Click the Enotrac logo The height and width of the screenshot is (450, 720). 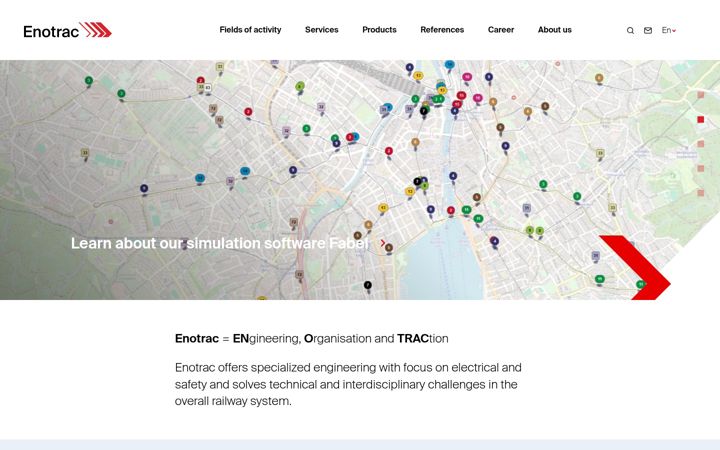67,30
